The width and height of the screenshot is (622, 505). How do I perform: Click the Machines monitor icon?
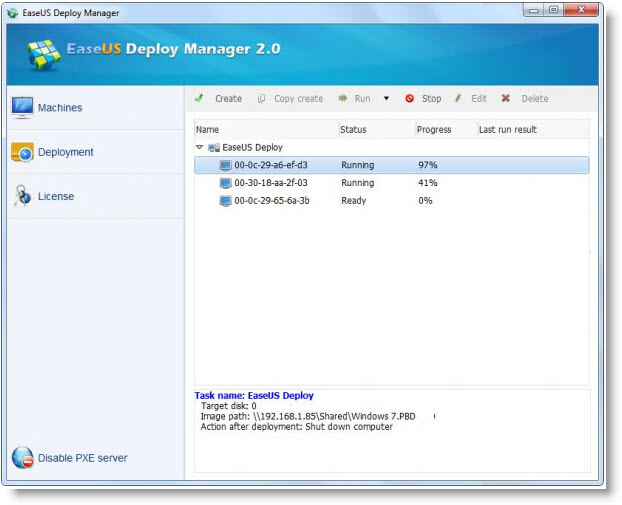coord(22,108)
